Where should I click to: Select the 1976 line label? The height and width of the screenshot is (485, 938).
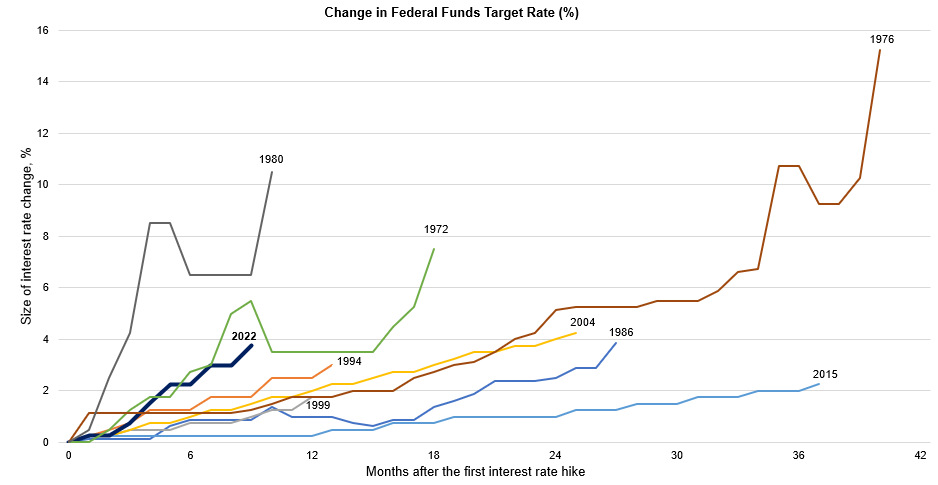[881, 40]
